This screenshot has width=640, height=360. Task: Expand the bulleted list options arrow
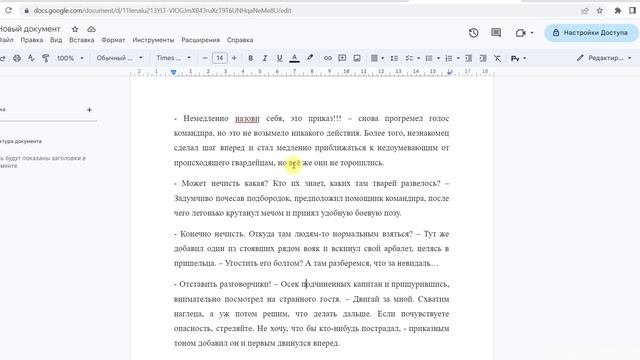438,58
